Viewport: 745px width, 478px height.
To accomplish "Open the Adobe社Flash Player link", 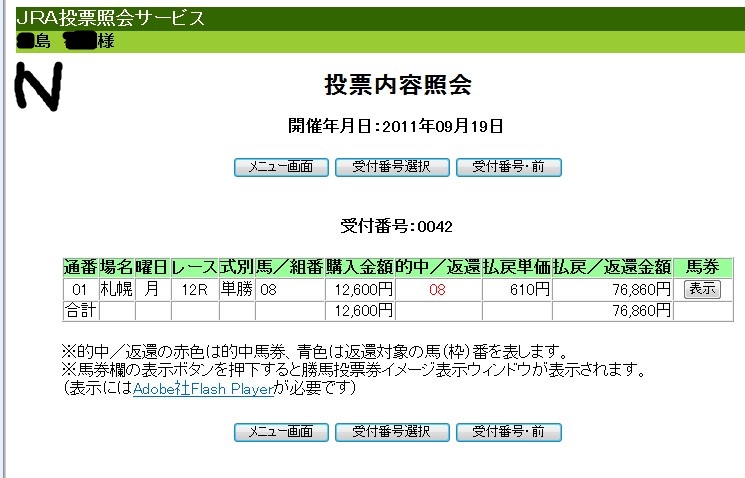I will point(203,389).
